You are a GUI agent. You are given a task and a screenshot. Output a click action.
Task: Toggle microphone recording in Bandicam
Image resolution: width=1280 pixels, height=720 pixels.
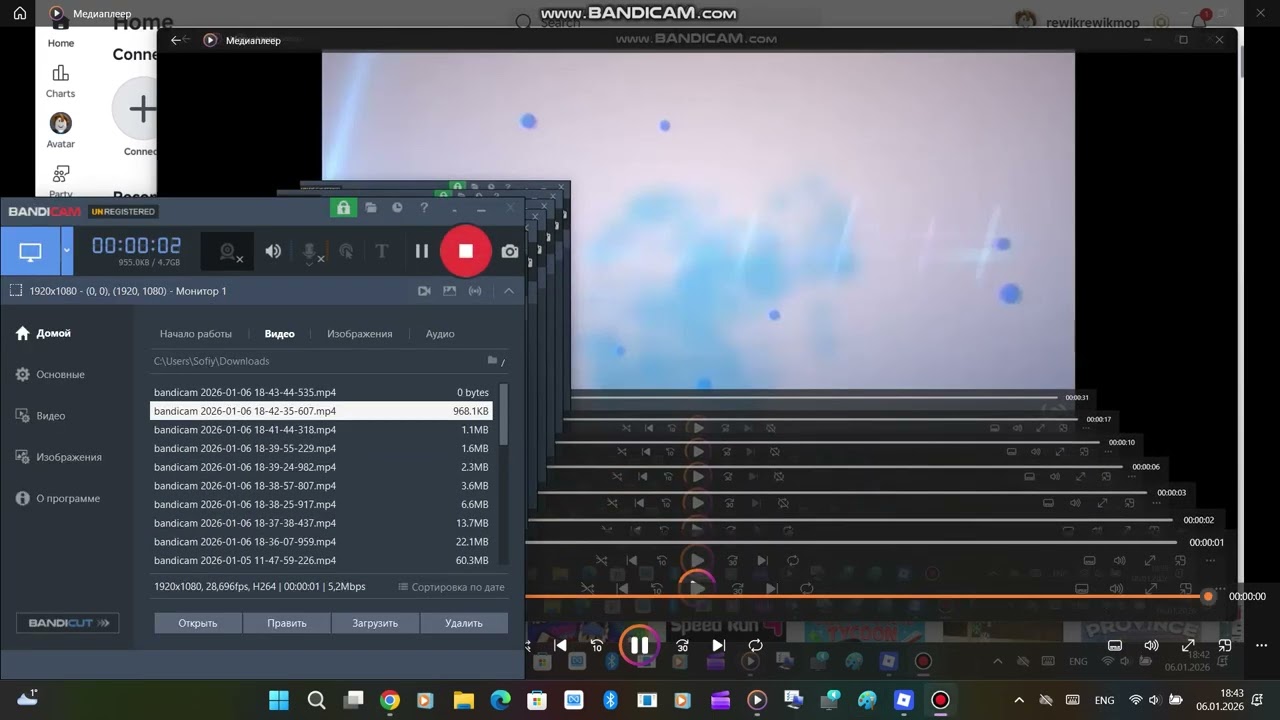pos(310,252)
